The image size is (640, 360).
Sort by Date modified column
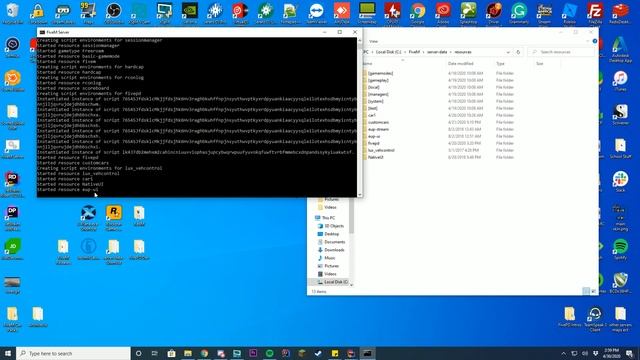tap(460, 64)
